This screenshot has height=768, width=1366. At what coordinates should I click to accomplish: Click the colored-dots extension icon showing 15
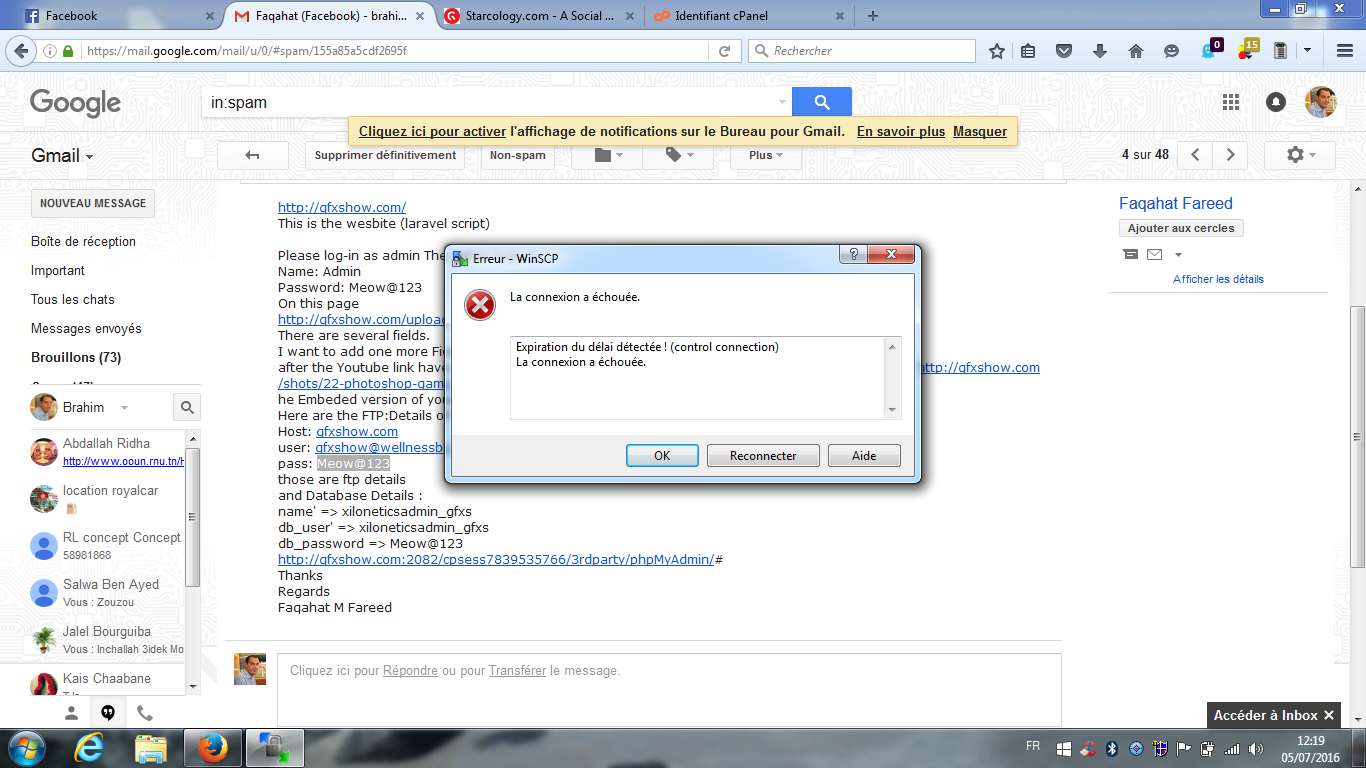click(1247, 49)
